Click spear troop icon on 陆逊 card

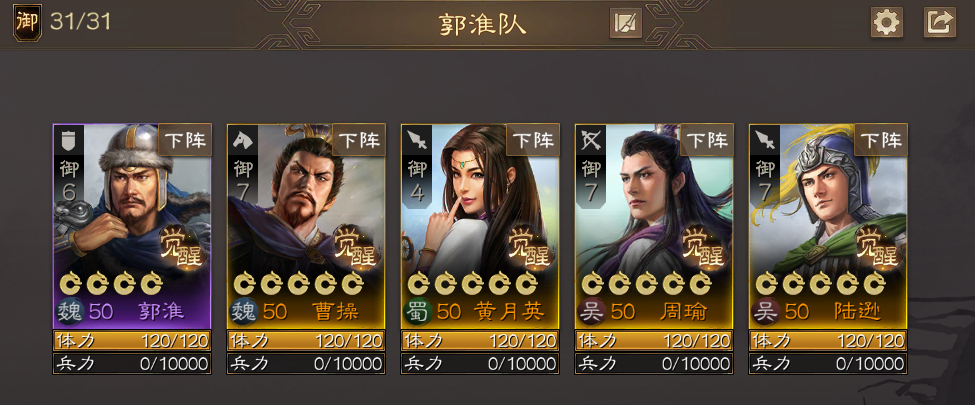tap(764, 141)
